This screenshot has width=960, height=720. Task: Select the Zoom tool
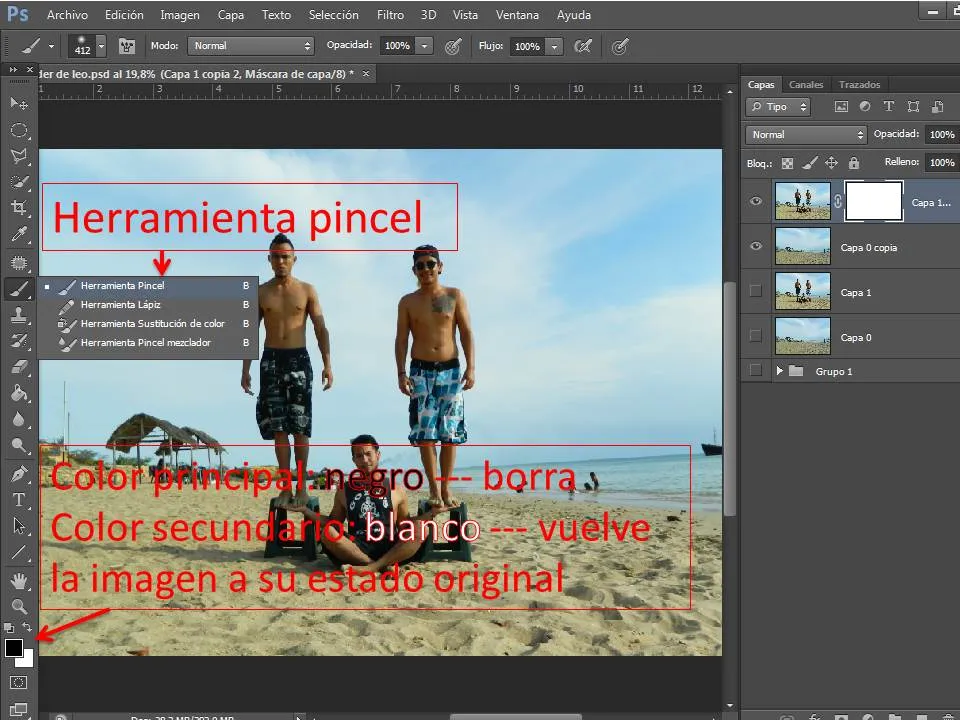[19, 606]
